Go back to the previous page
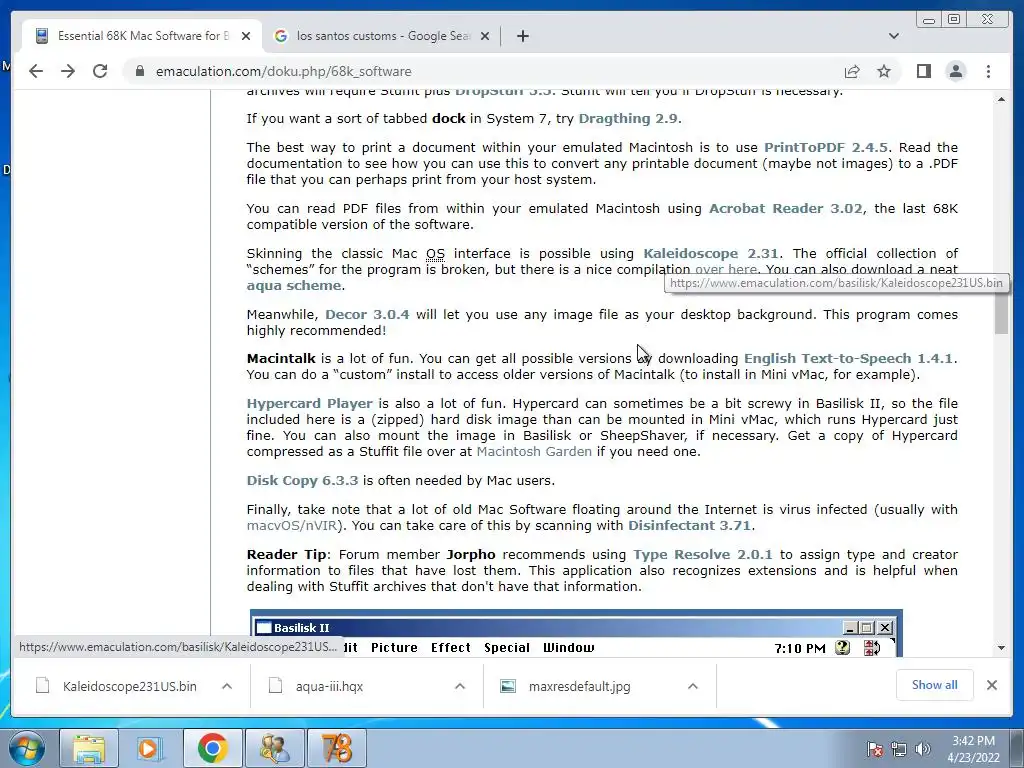The height and width of the screenshot is (768, 1024). 36,71
